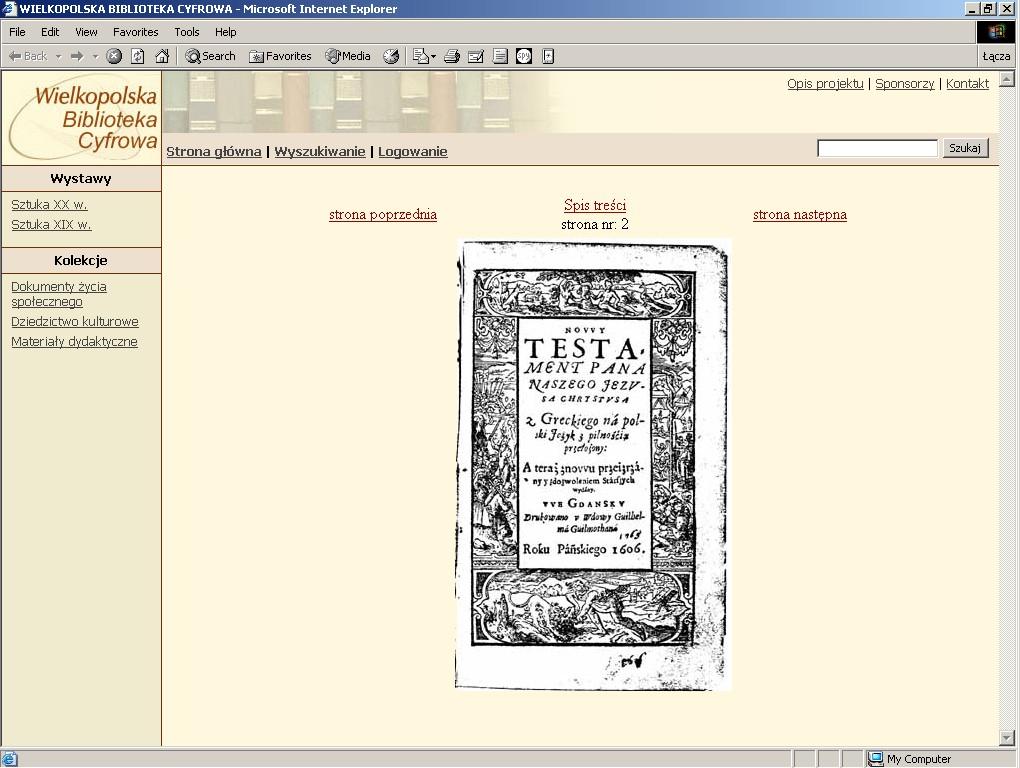This screenshot has height=768, width=1020.
Task: Open the Favorites menu in the menu bar
Action: click(x=135, y=32)
